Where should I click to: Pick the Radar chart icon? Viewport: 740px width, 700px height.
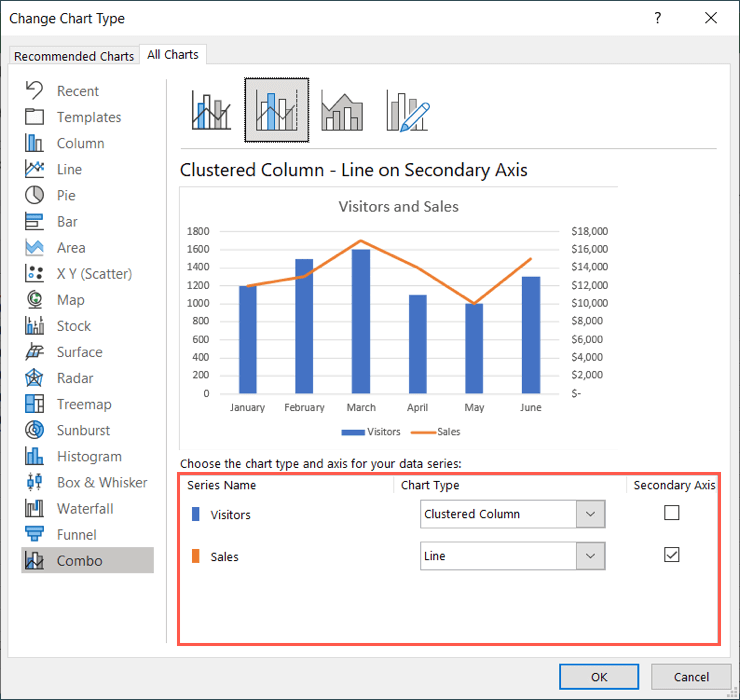click(x=34, y=378)
